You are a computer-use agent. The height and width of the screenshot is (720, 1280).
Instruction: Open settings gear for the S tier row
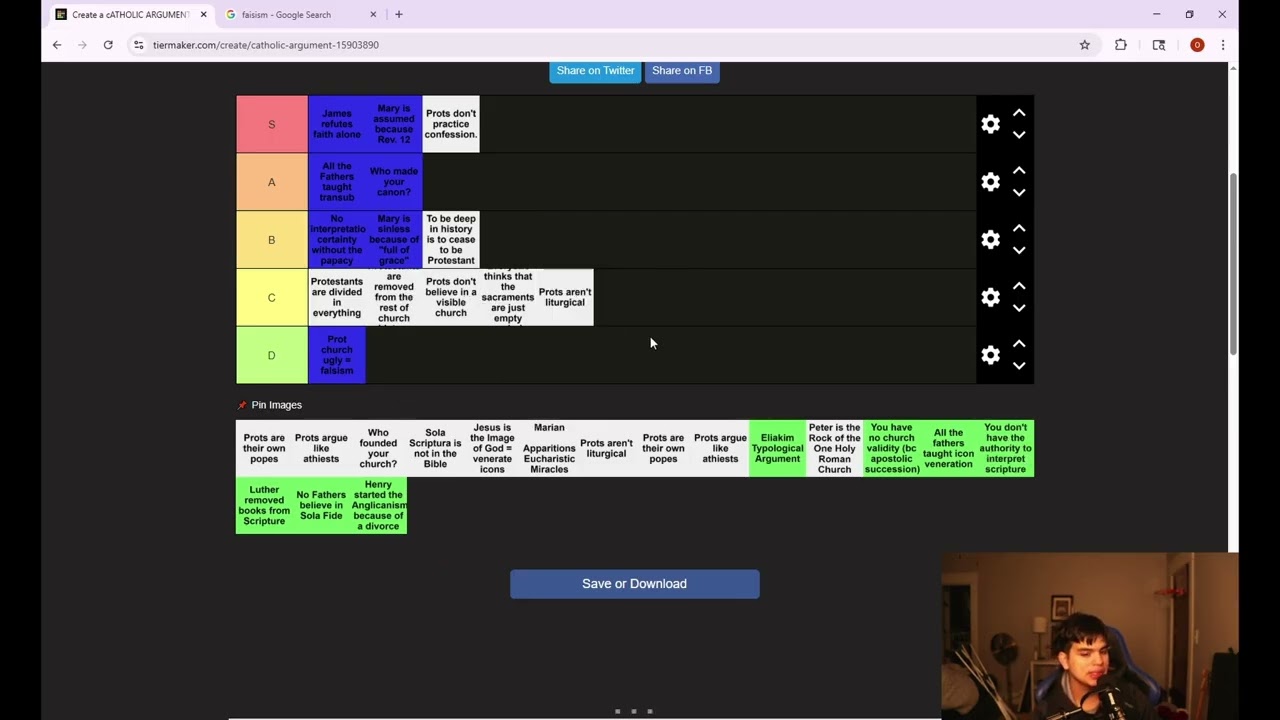[x=990, y=124]
